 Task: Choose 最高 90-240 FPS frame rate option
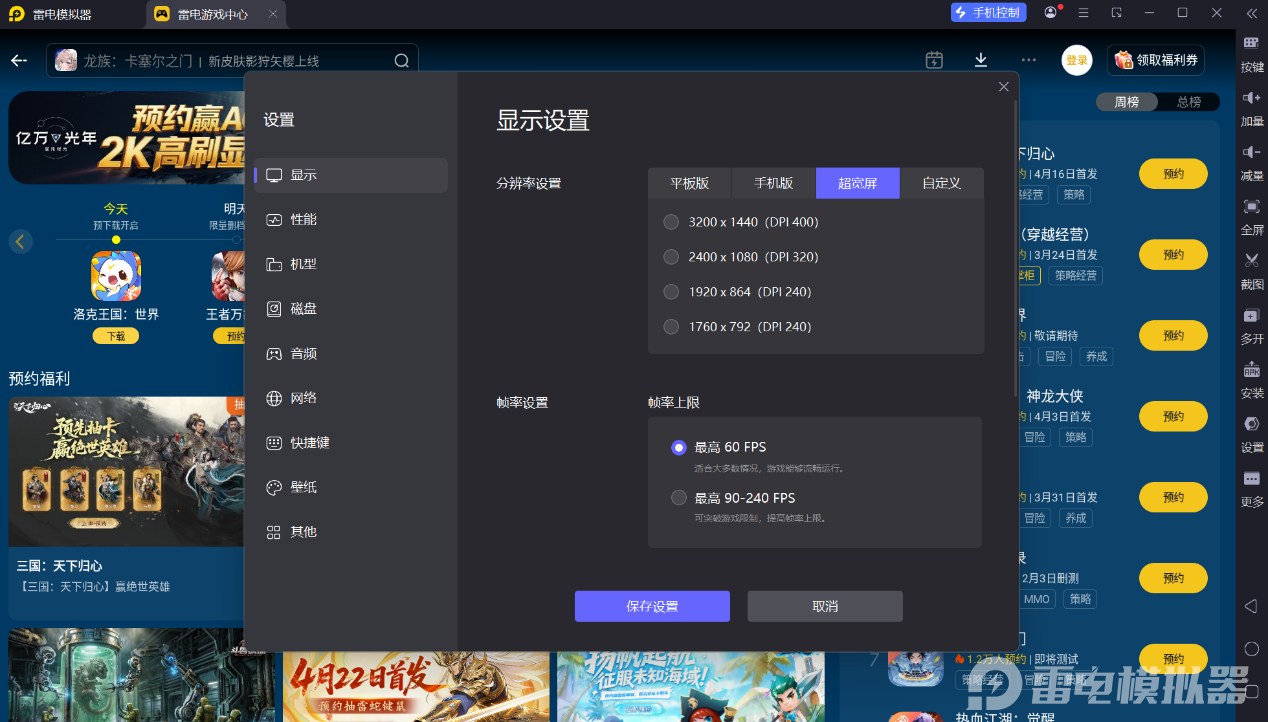[679, 498]
